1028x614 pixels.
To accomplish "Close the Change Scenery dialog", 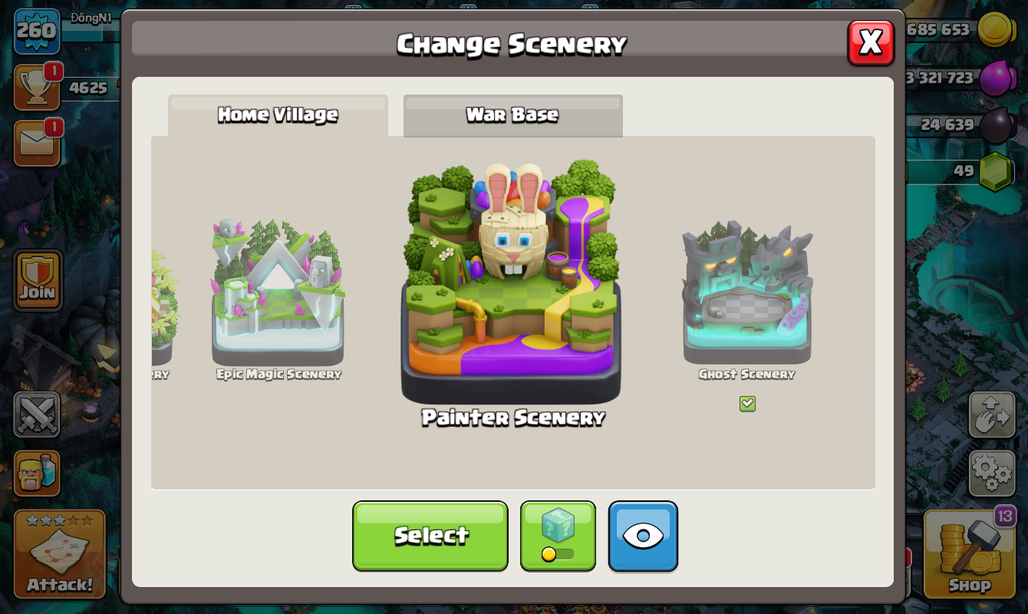I will (871, 43).
